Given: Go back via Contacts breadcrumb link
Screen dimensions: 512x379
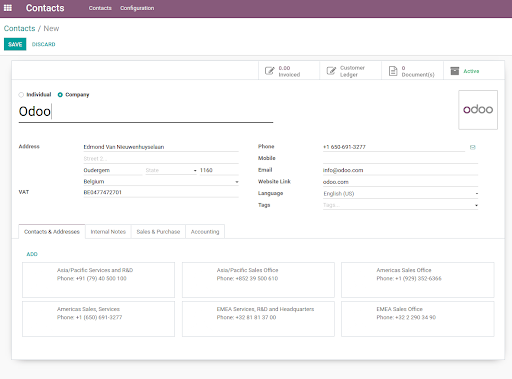Looking at the screenshot, I should [19, 28].
